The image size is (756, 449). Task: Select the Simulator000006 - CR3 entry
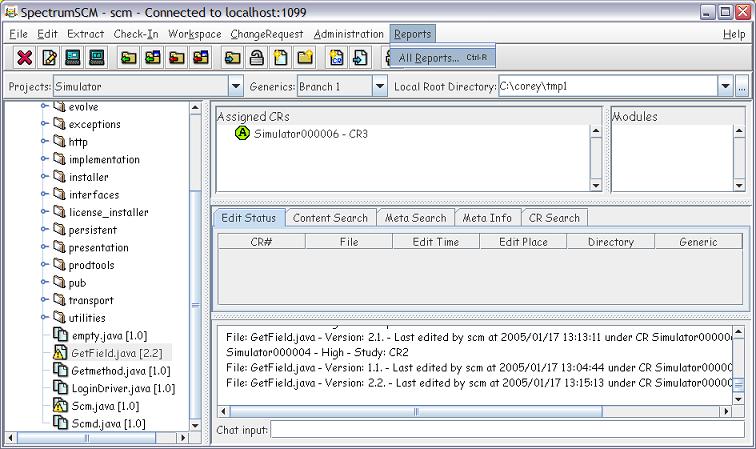(310, 134)
